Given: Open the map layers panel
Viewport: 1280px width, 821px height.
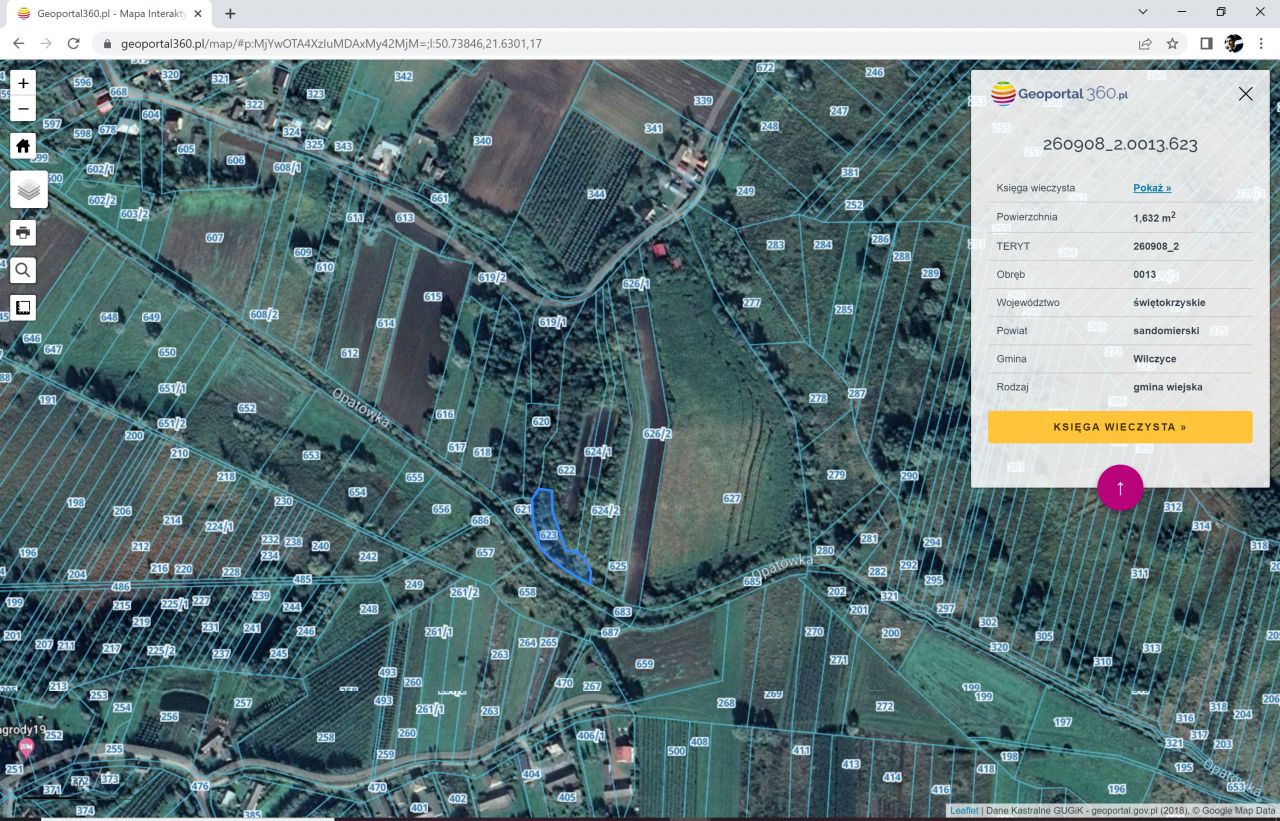Looking at the screenshot, I should point(28,189).
